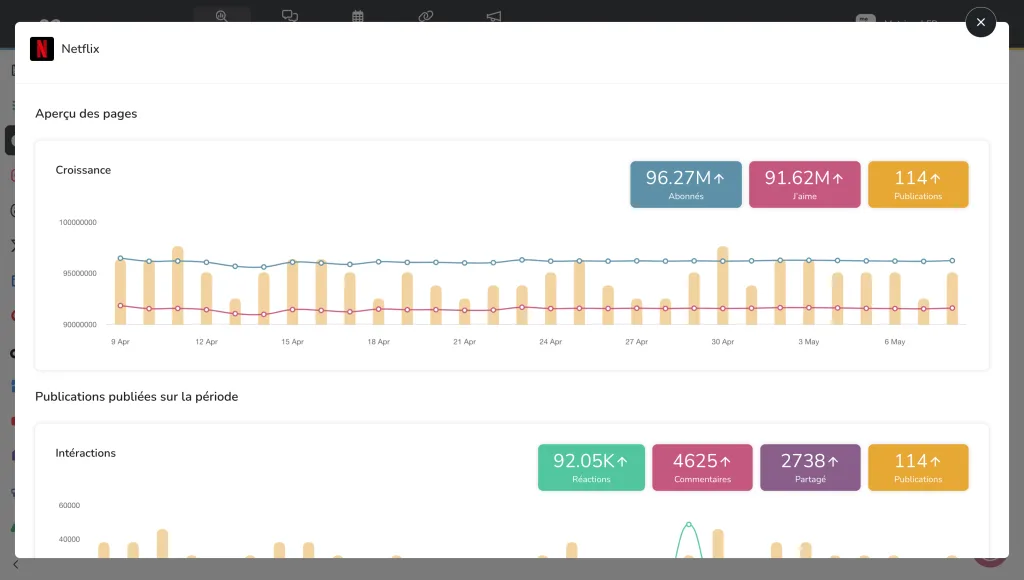Screen dimensions: 1024x580
Task: Toggle the pink J'aime 91.62M series
Action: [x=804, y=184]
